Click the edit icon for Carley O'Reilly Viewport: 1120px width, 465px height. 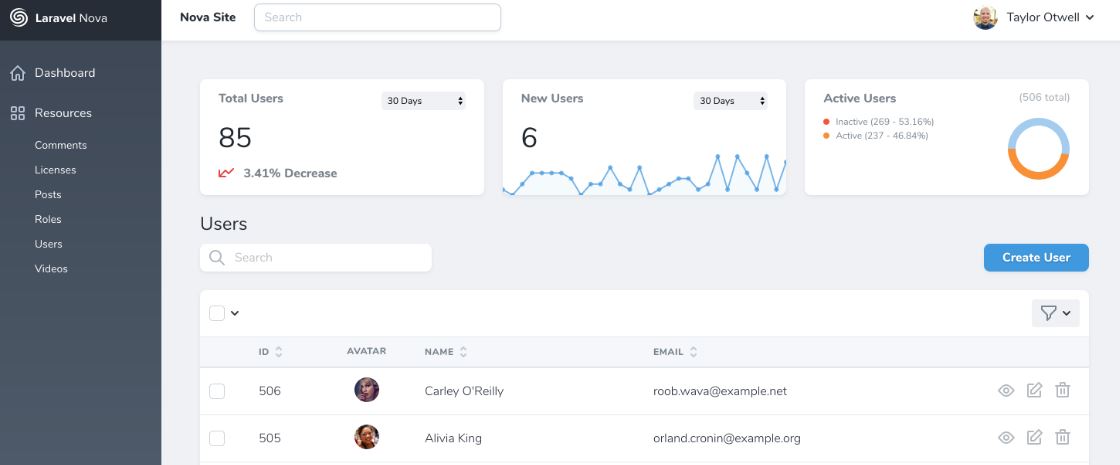coord(1034,390)
